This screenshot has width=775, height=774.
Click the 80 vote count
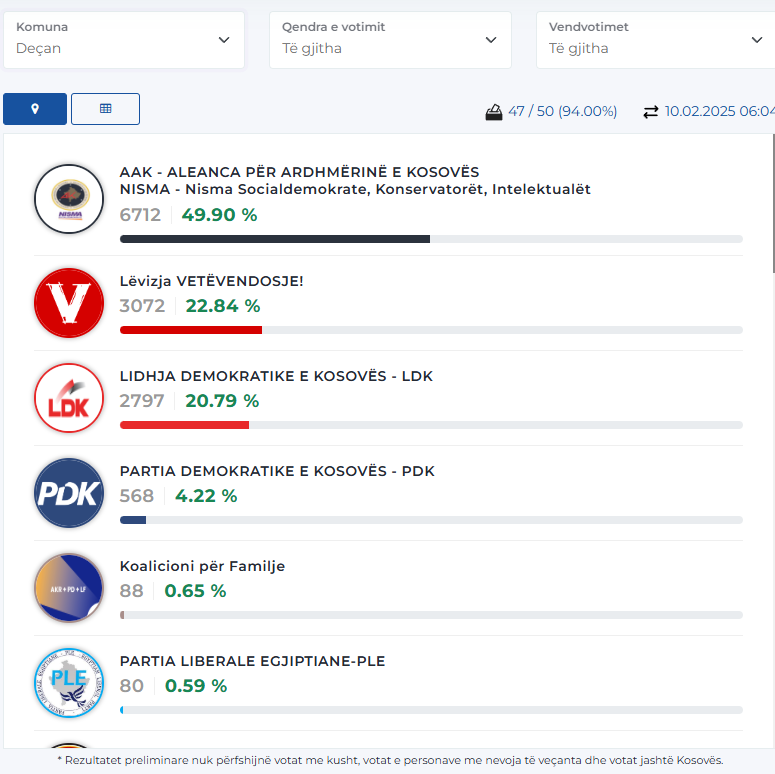point(131,686)
